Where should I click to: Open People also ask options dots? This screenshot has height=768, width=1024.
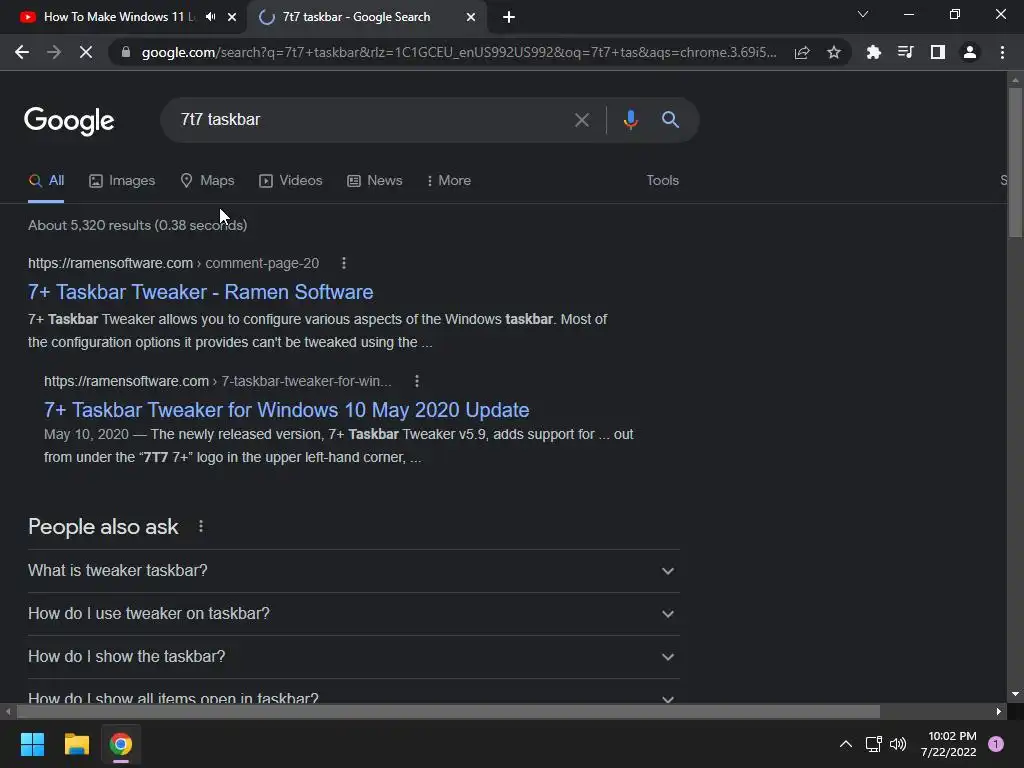(201, 526)
